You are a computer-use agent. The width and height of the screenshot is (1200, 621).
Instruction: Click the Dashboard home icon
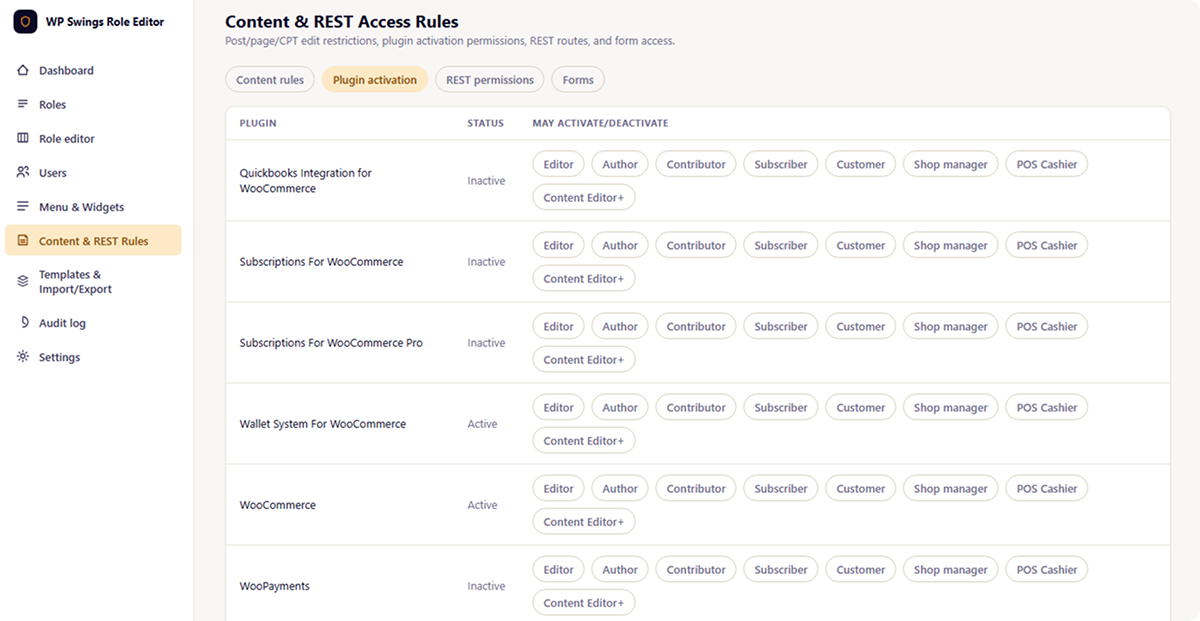tap(23, 71)
